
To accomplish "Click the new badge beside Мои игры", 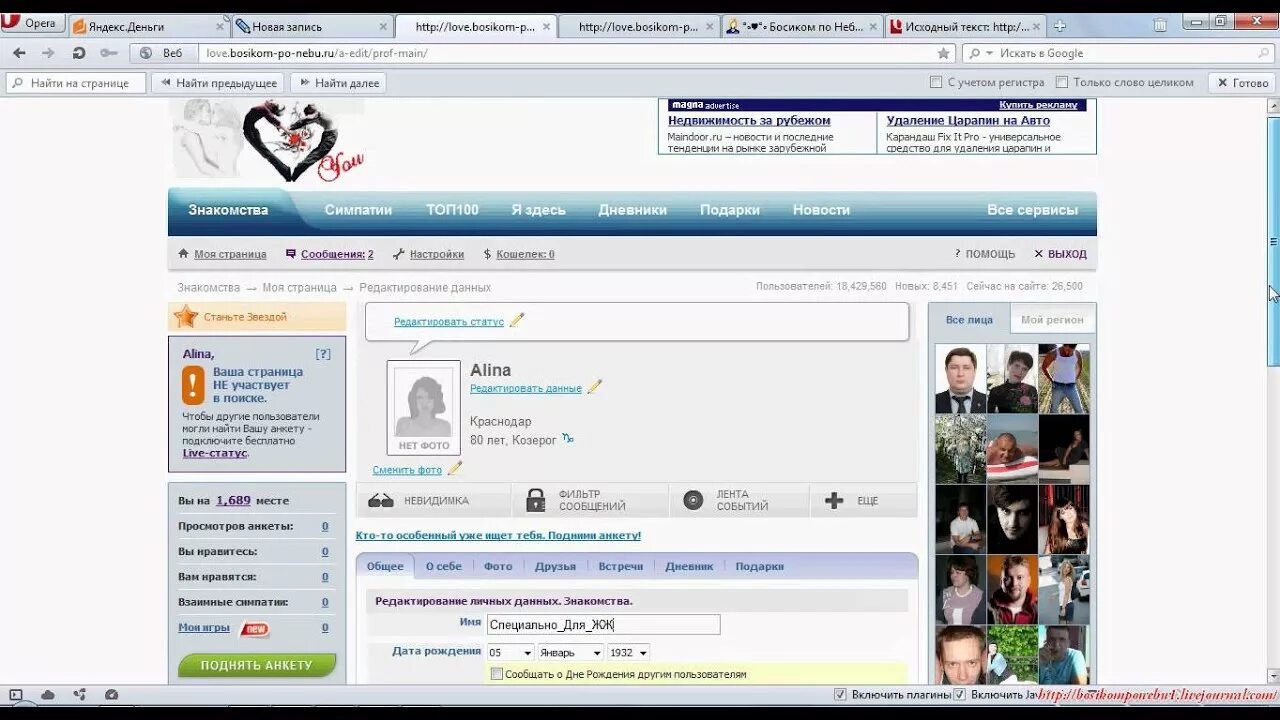I will (x=255, y=629).
